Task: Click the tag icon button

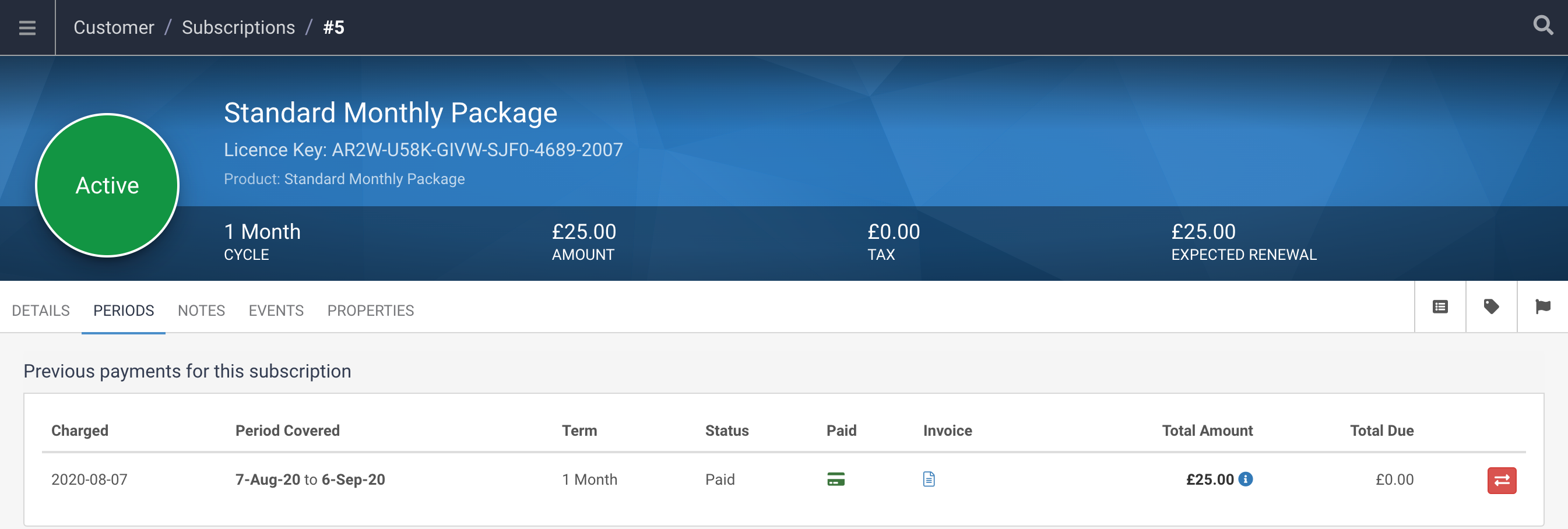Action: (1491, 307)
